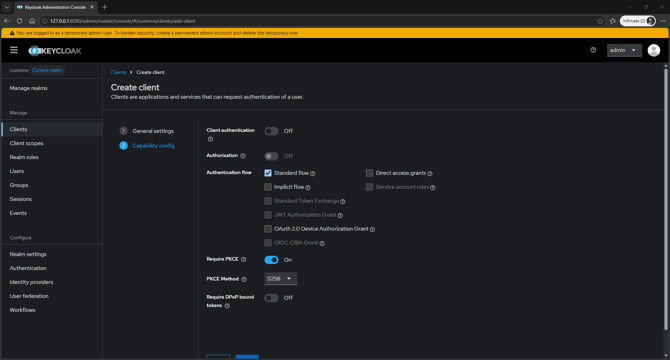Open the user avatar in header
The height and width of the screenshot is (360, 670).
coord(653,50)
